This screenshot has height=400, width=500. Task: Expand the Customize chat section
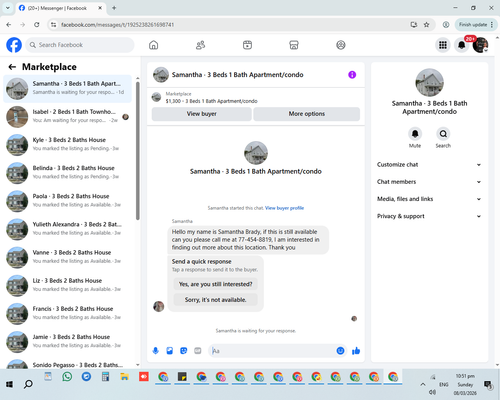[429, 165]
